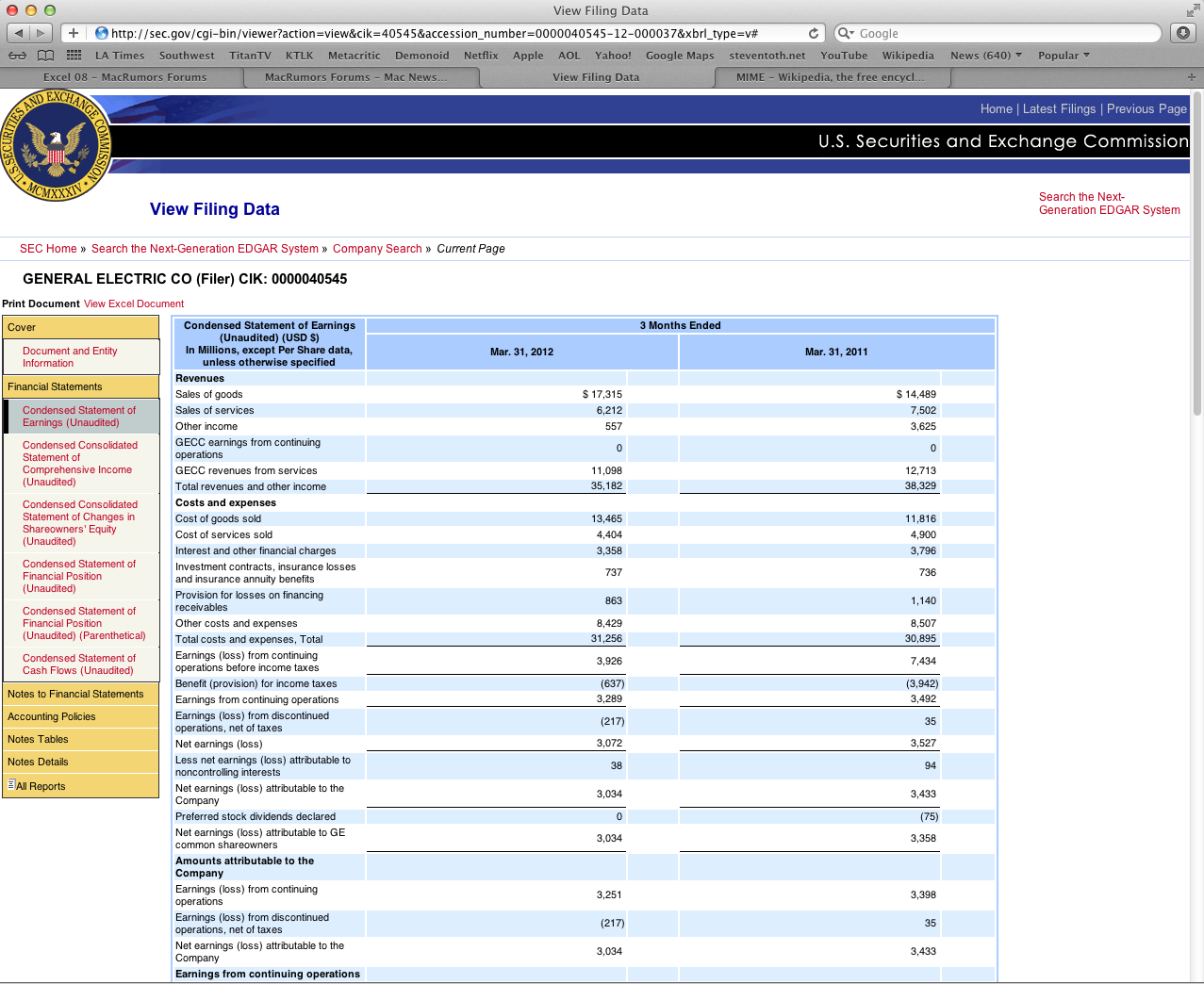1204x984 pixels.
Task: Open the Google Maps bookmark
Action: [x=680, y=56]
